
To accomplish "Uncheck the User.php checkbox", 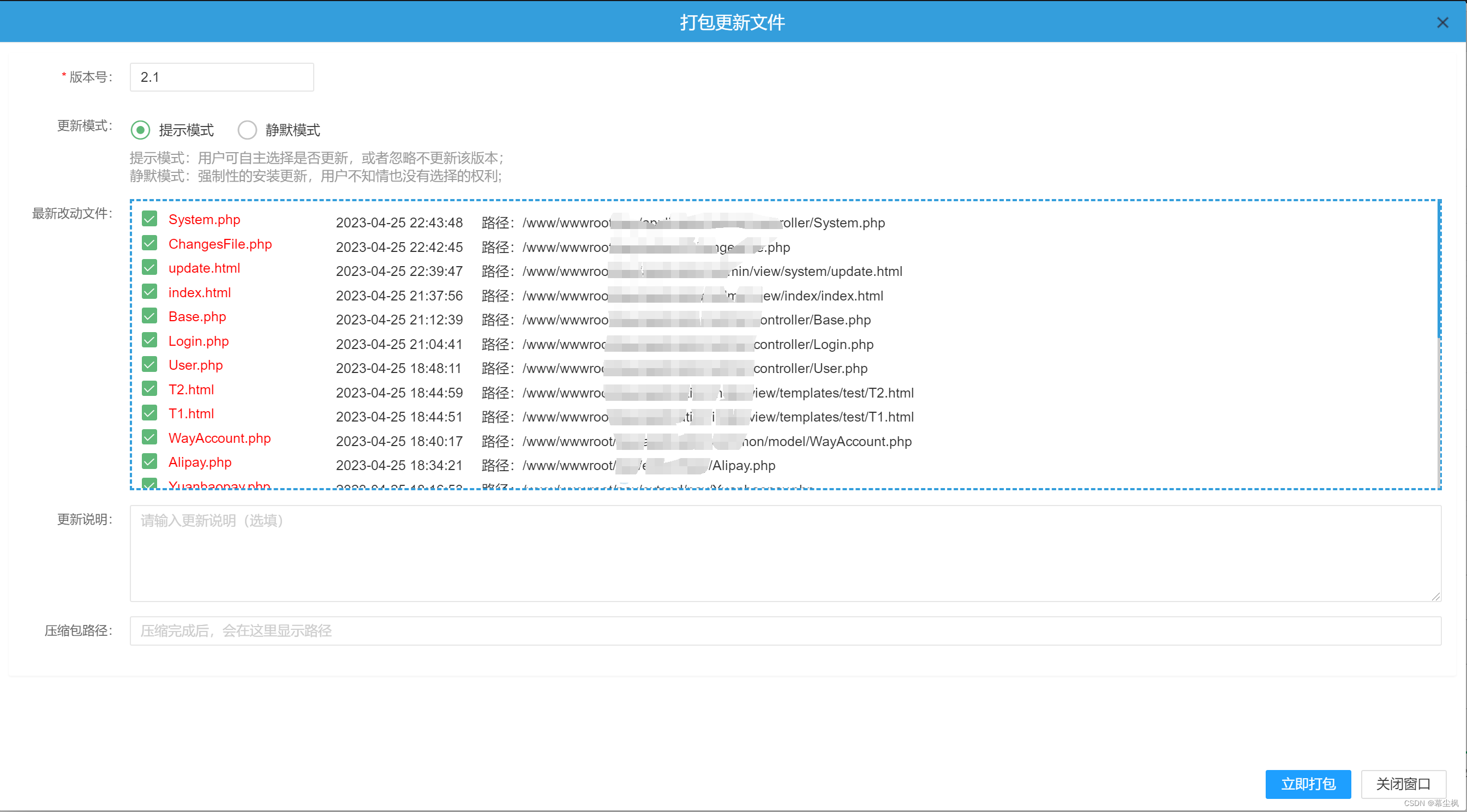I will pyautogui.click(x=149, y=364).
